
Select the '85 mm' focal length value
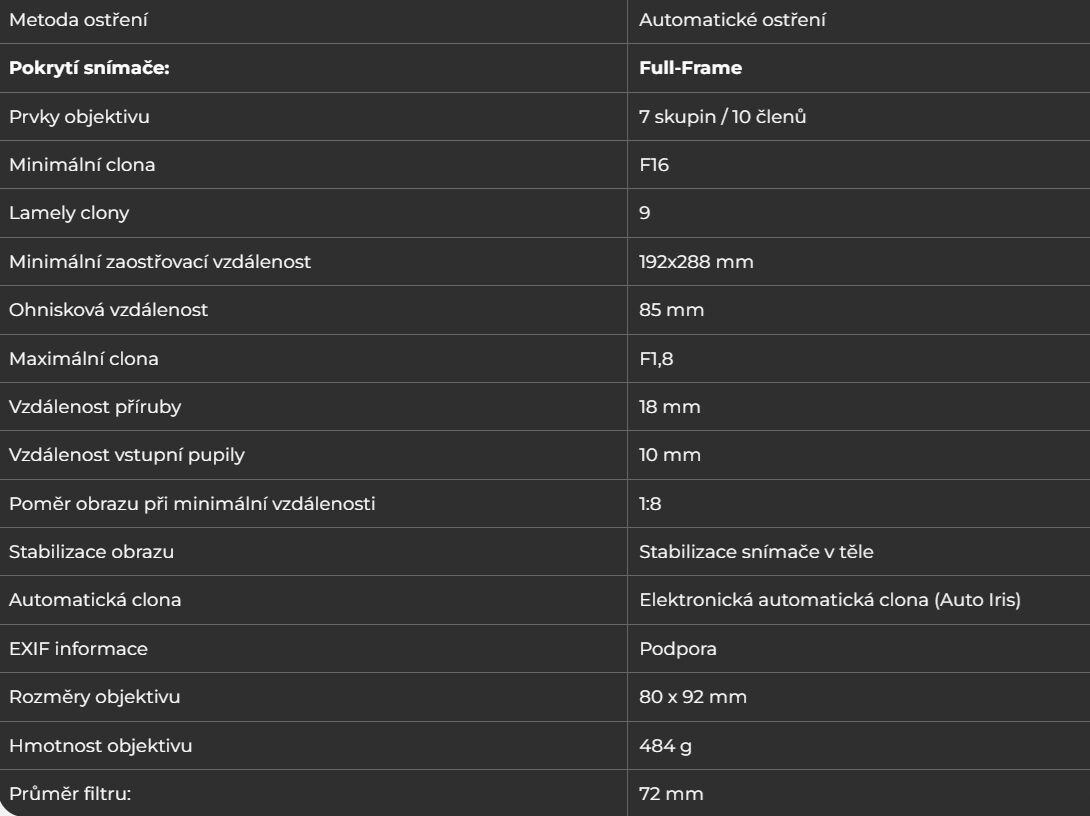[672, 310]
